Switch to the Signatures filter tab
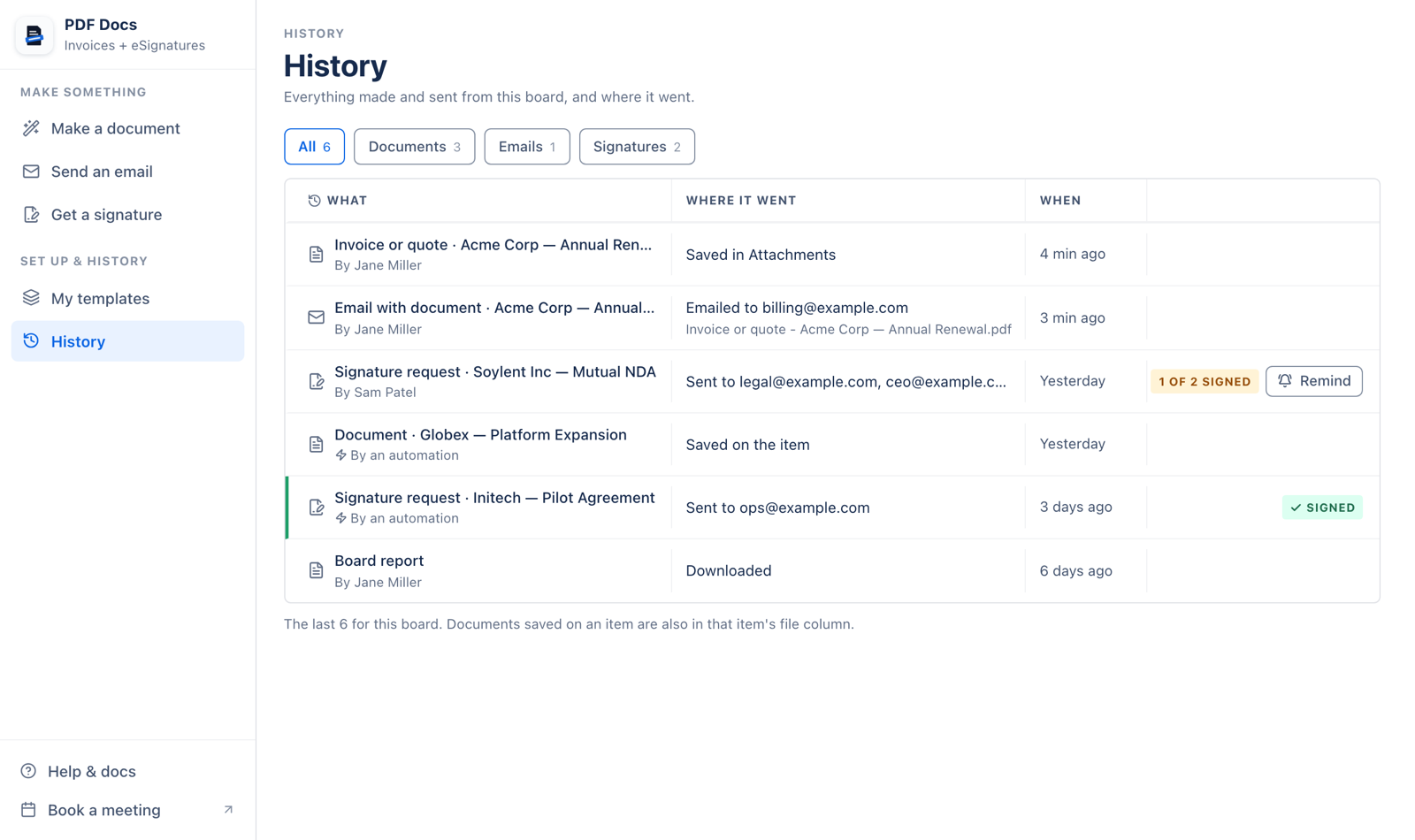The image size is (1415, 840). [637, 147]
